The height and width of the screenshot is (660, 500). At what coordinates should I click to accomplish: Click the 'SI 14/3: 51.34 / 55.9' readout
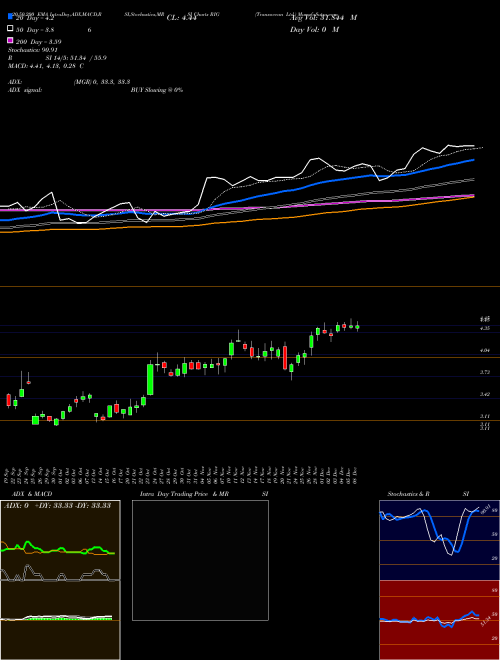point(76,58)
